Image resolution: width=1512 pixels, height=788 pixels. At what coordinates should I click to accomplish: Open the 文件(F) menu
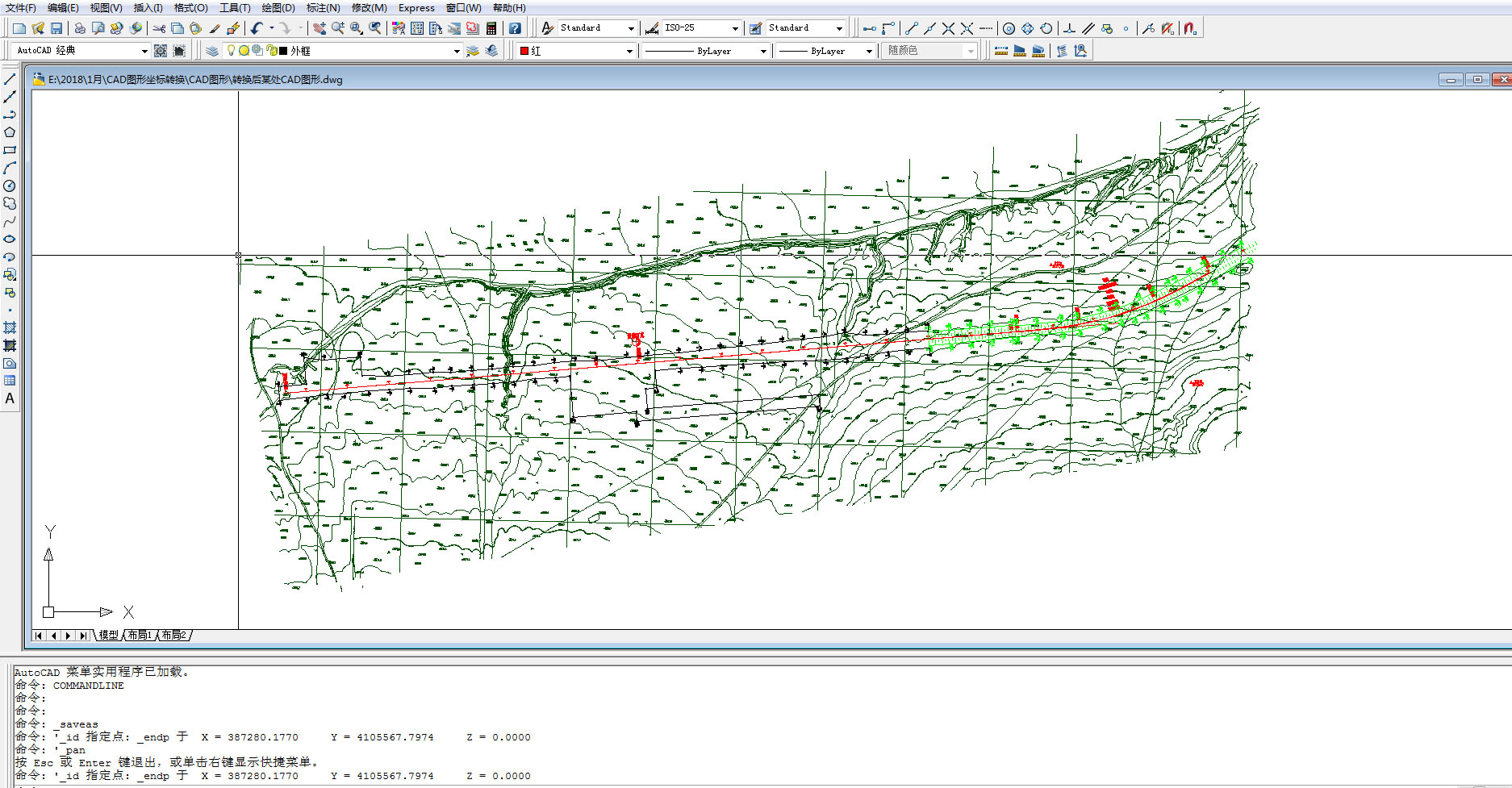pos(20,7)
